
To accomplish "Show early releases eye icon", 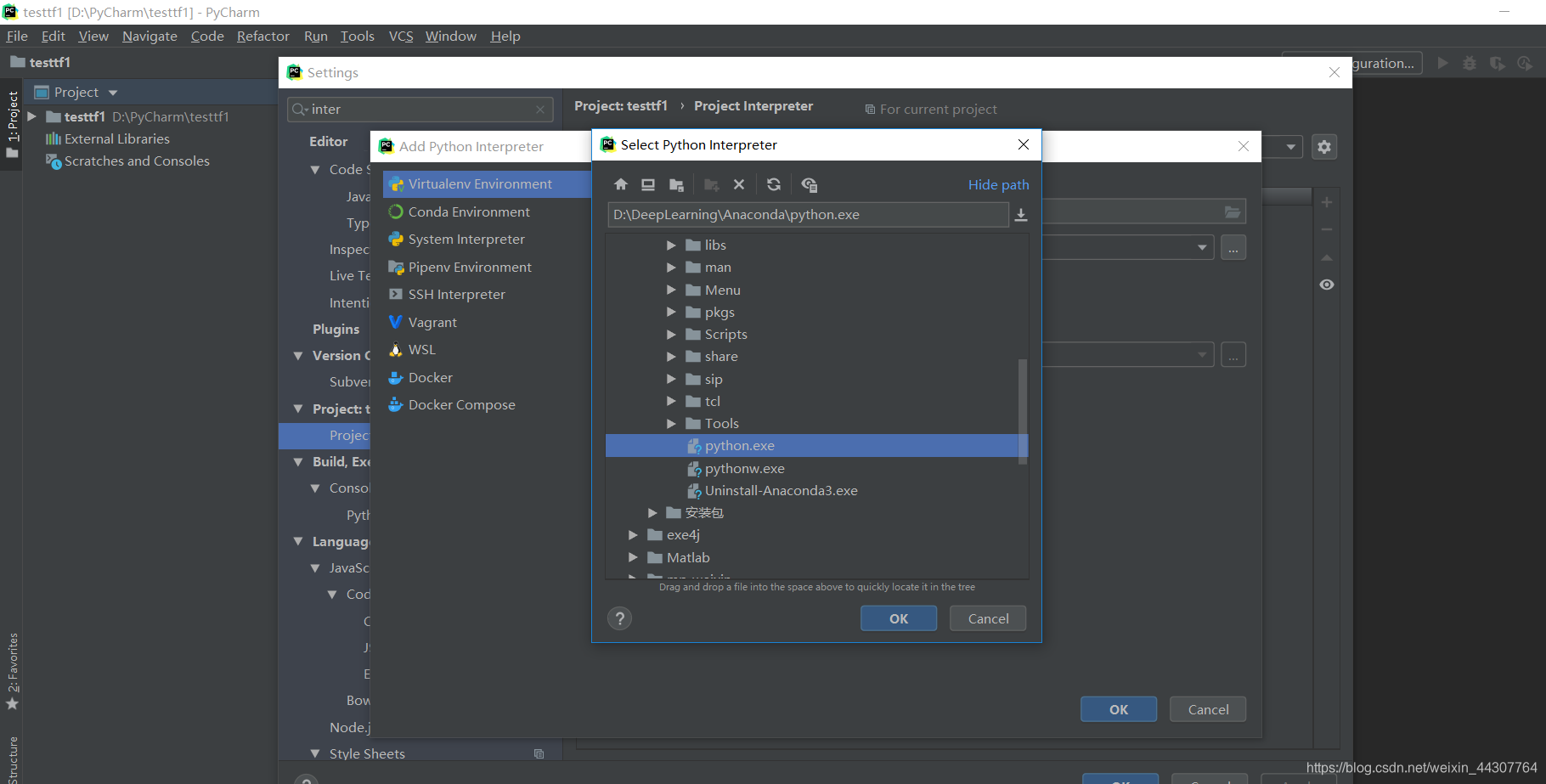I will pos(1327,285).
